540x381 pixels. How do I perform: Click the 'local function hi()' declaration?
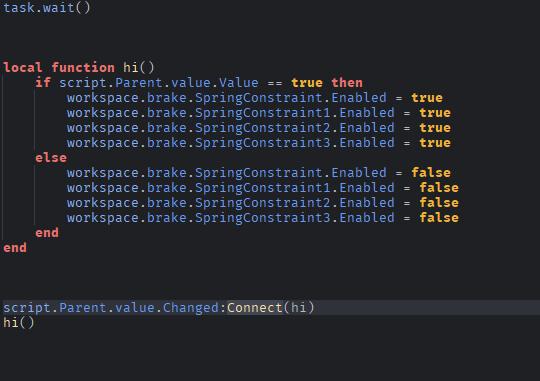(x=79, y=68)
